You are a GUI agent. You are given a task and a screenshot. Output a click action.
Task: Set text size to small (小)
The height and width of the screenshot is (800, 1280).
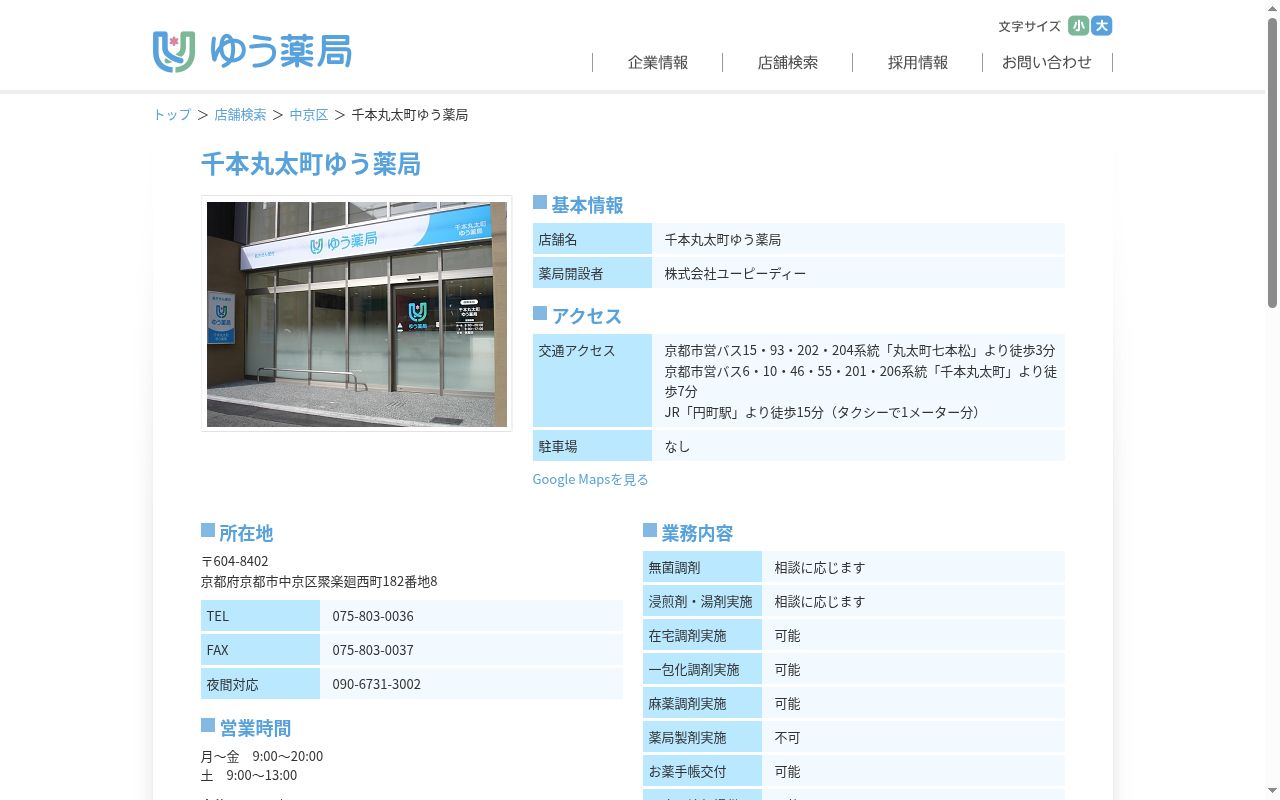(x=1078, y=26)
